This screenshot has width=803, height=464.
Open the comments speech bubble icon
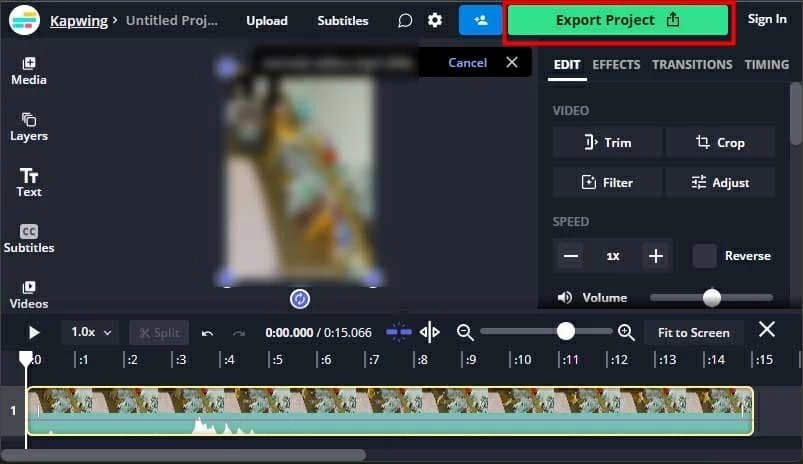405,20
